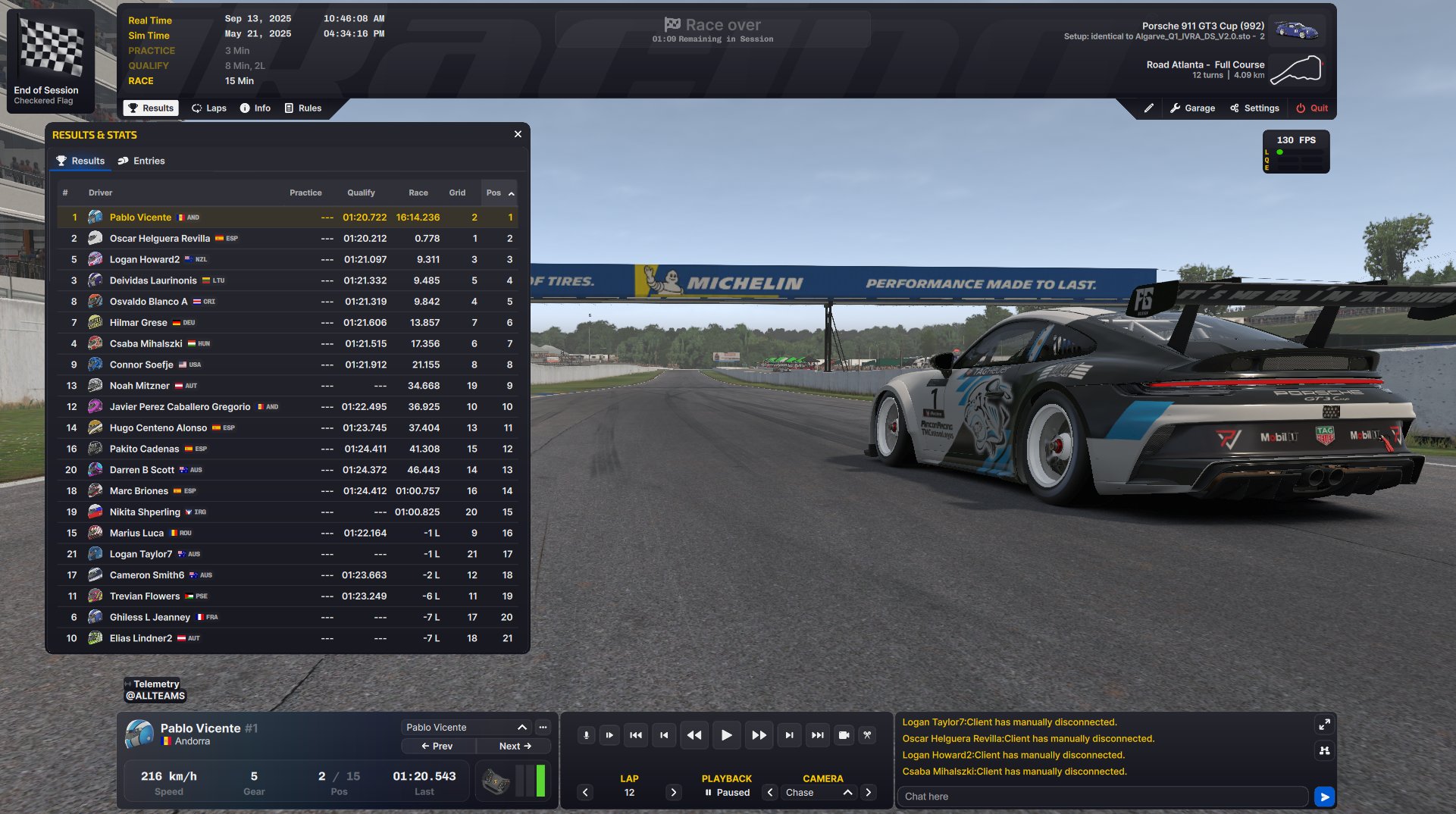Step forward one frame in replay

[789, 735]
